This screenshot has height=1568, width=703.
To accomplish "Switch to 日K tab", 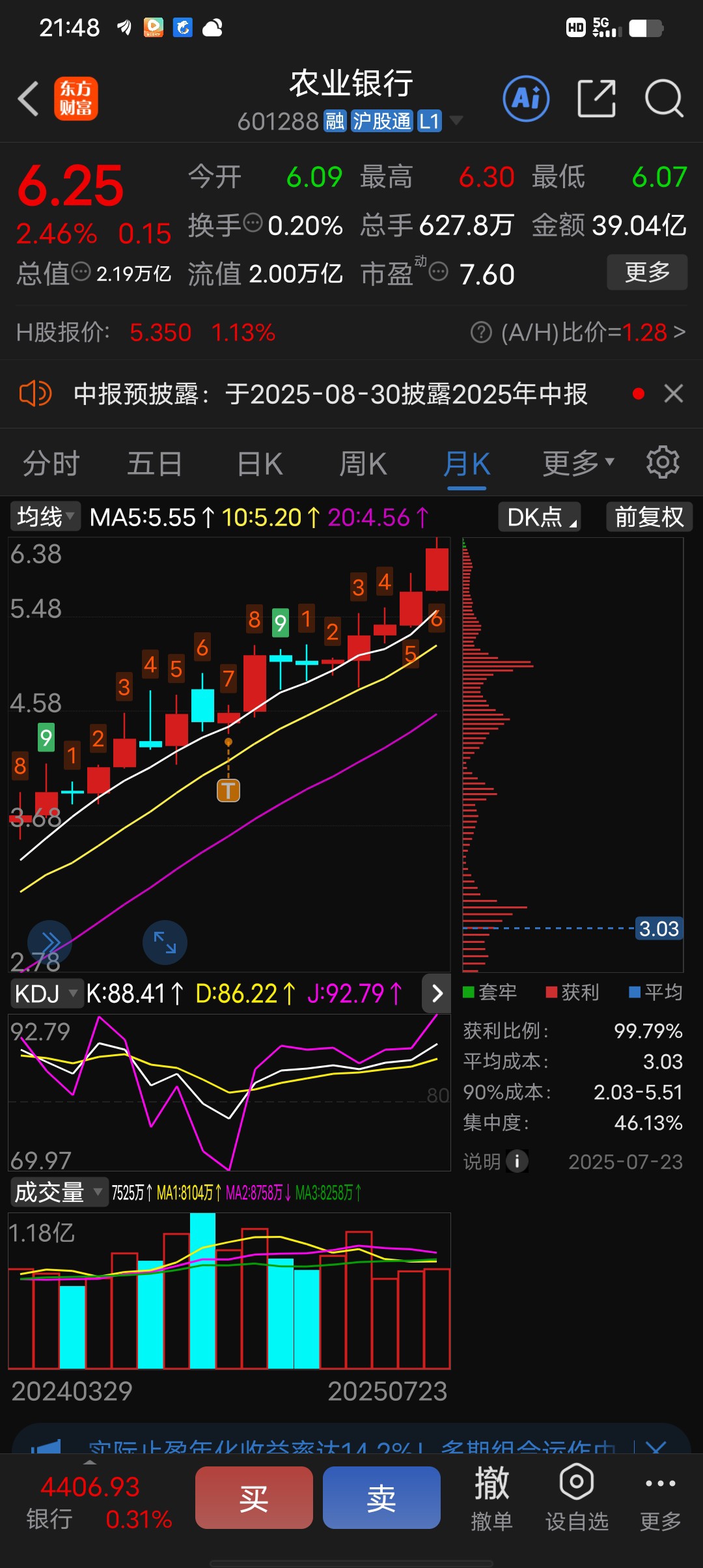I will pos(260,464).
